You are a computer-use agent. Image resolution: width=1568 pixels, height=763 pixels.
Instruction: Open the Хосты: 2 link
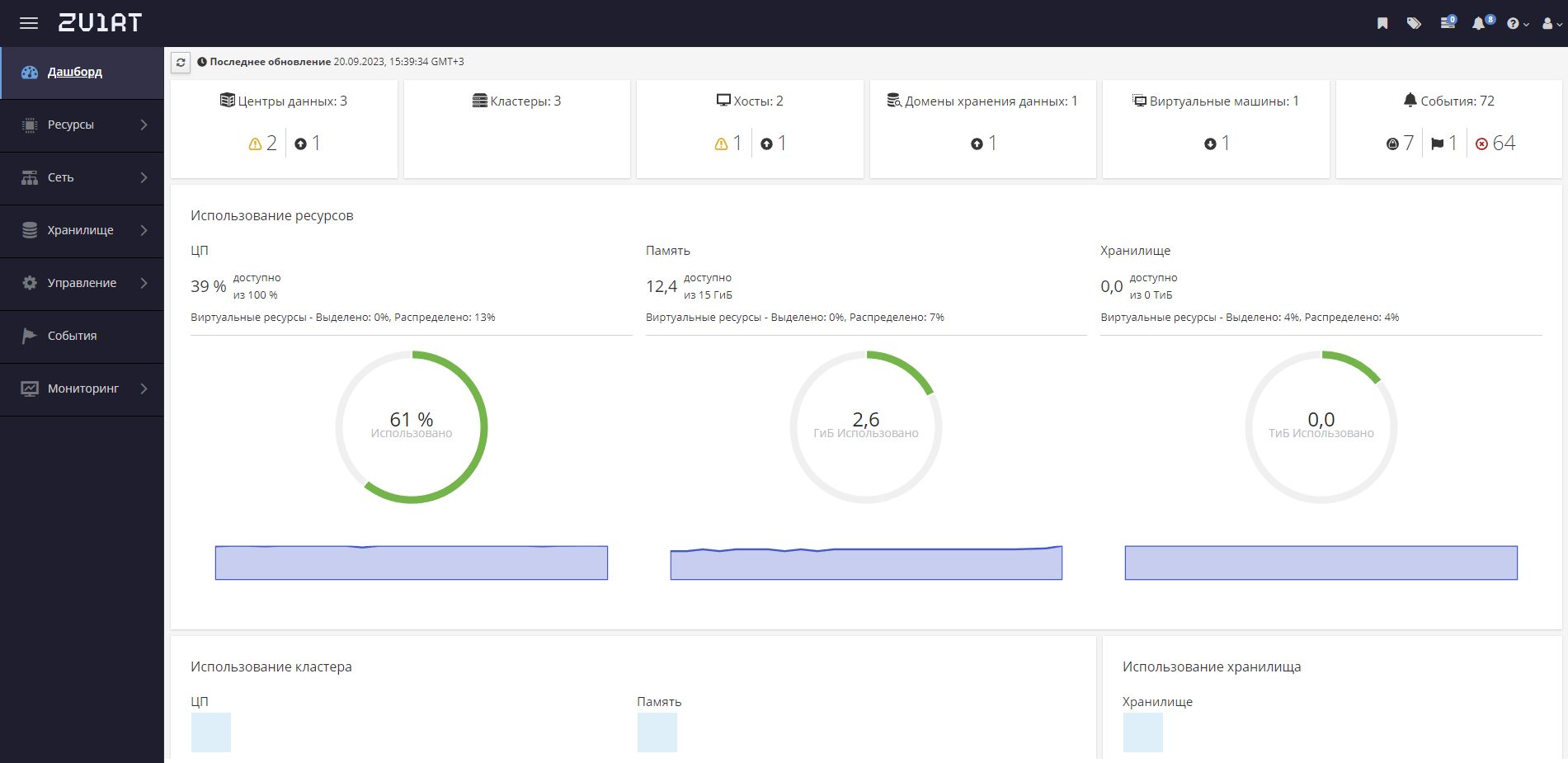click(x=750, y=101)
